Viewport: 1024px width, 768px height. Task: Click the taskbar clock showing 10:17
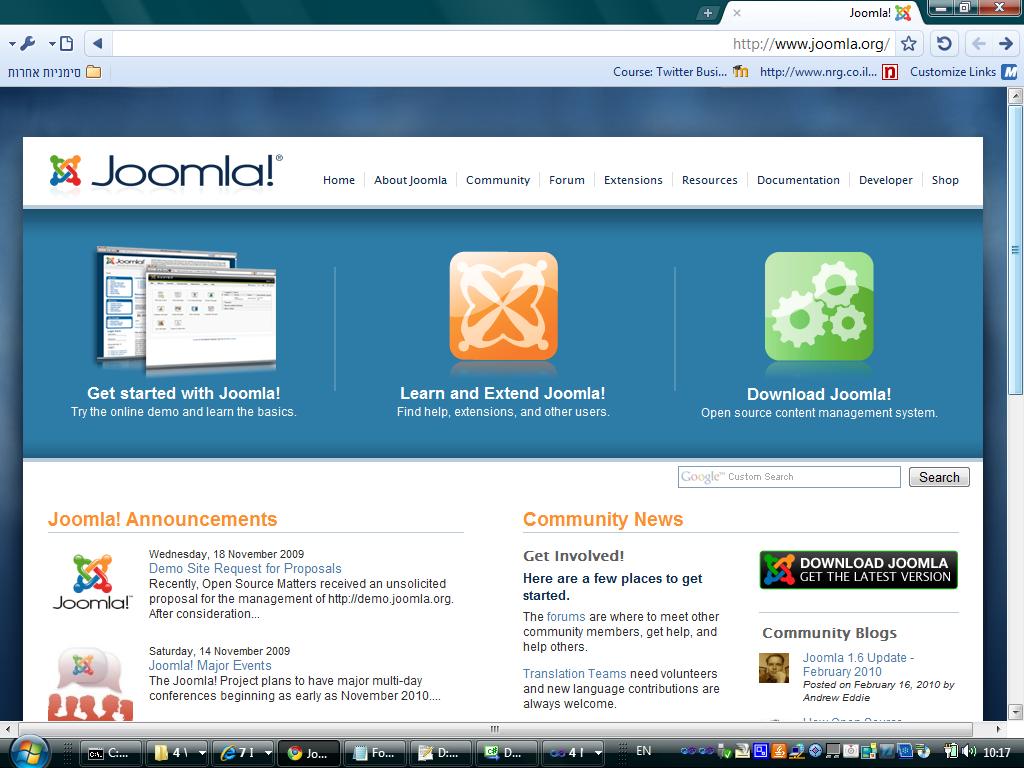[997, 752]
